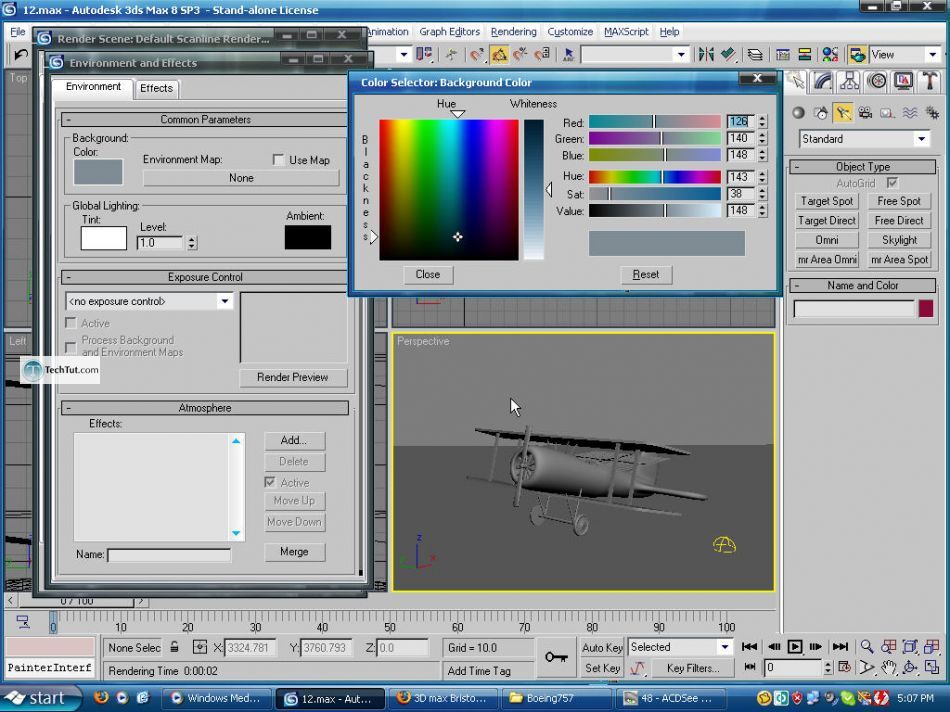The image size is (950, 712).
Task: Open the Motion panel tab icon
Action: tap(877, 81)
